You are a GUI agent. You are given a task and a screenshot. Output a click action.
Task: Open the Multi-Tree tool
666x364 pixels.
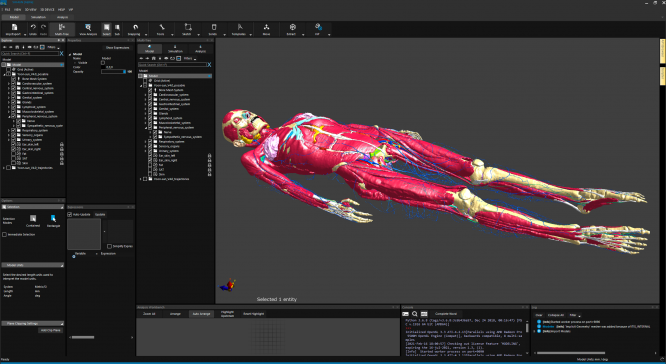click(x=62, y=29)
